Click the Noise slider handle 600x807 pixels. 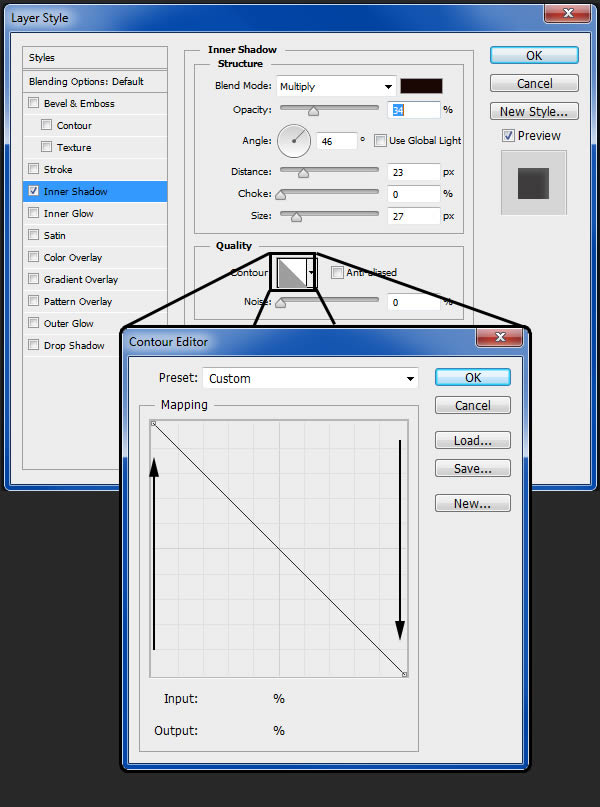(280, 303)
